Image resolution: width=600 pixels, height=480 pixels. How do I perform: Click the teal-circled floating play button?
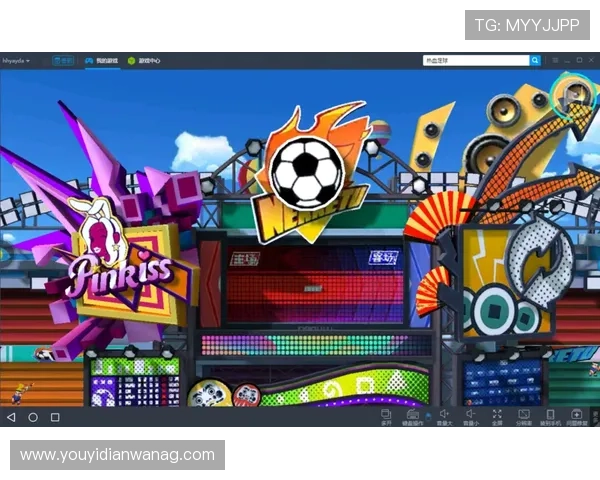(x=573, y=95)
